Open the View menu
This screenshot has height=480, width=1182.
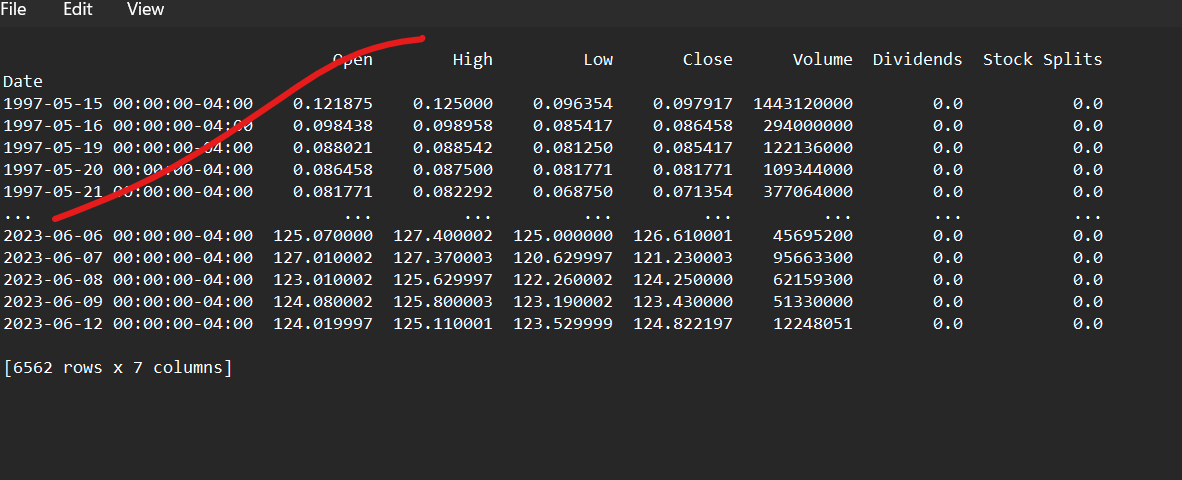click(145, 9)
